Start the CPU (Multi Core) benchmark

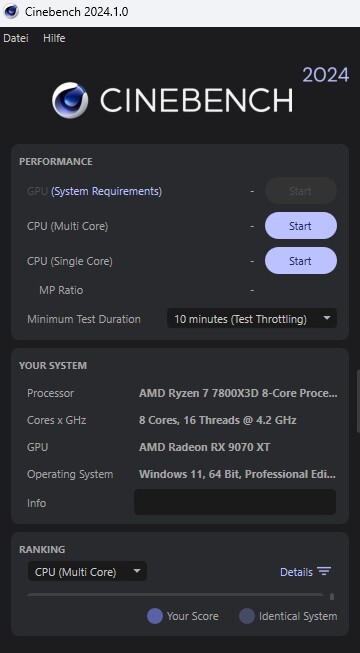301,226
